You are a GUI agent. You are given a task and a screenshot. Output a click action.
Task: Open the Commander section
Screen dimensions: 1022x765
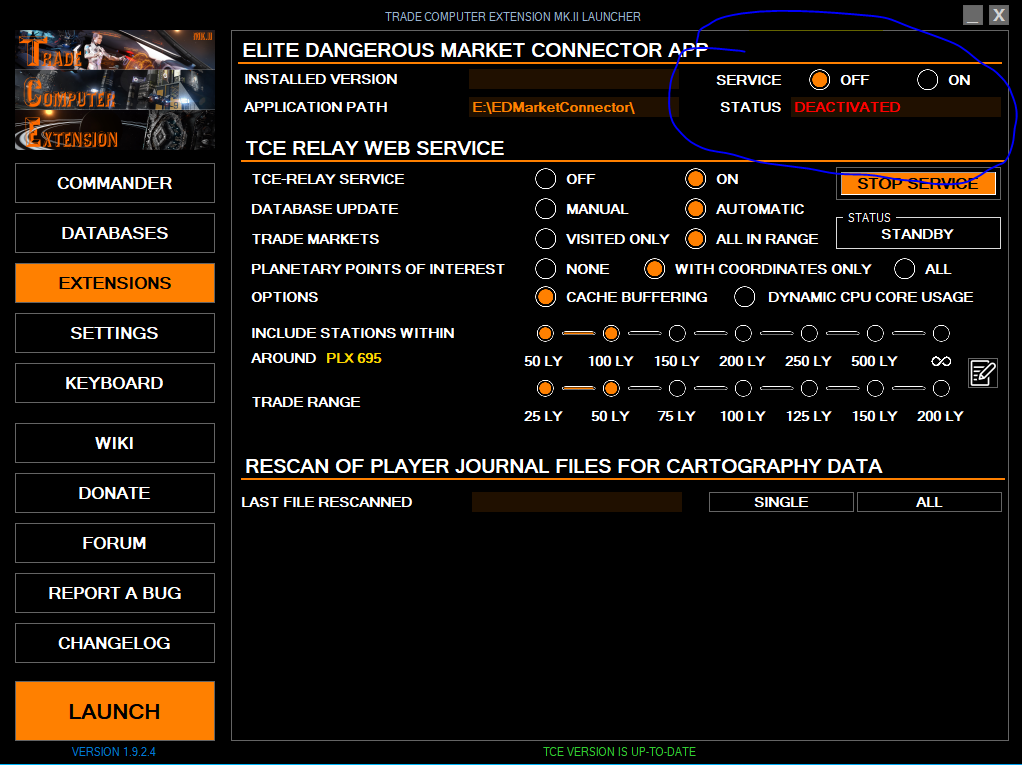pyautogui.click(x=115, y=183)
